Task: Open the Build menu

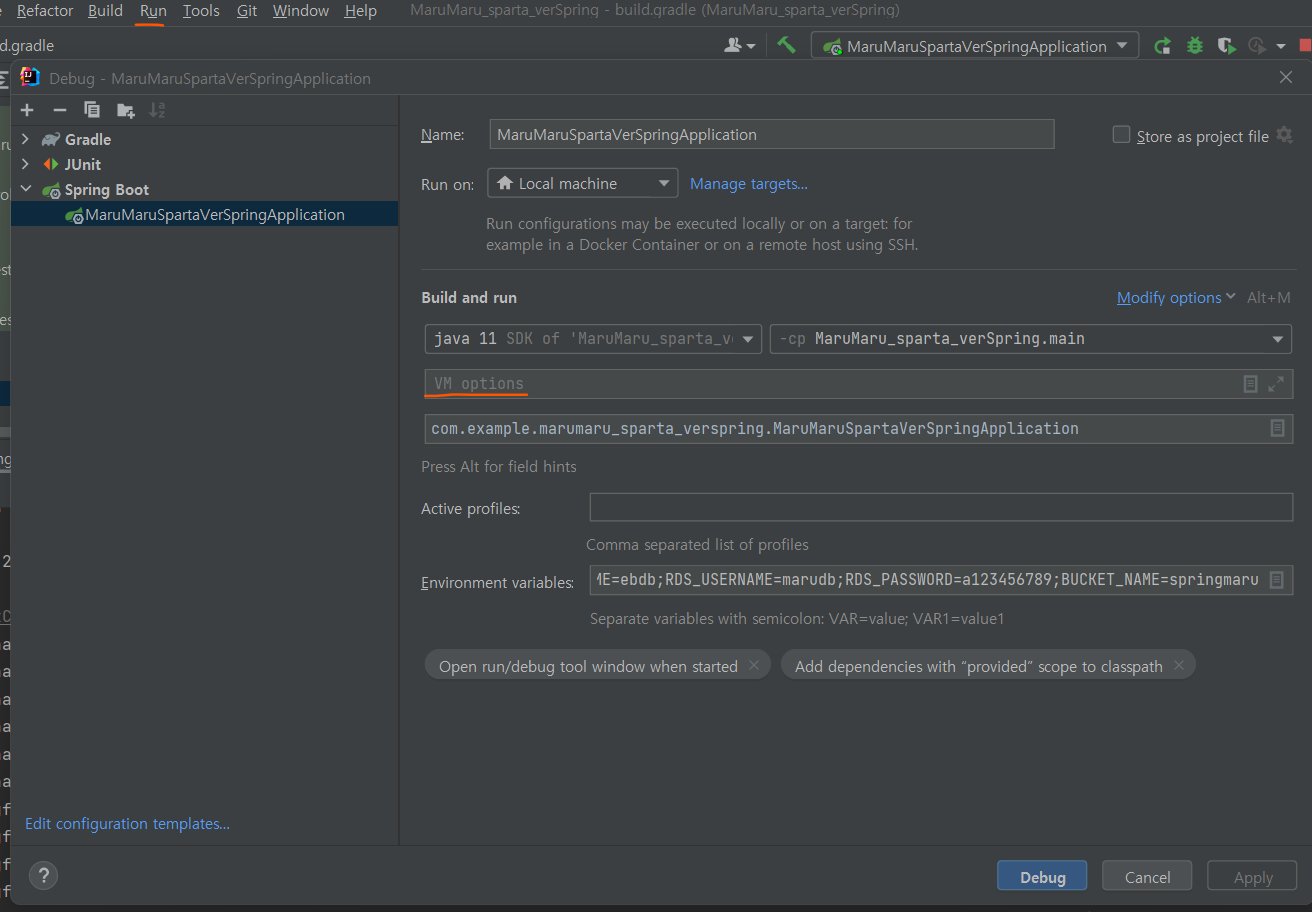Action: (105, 11)
